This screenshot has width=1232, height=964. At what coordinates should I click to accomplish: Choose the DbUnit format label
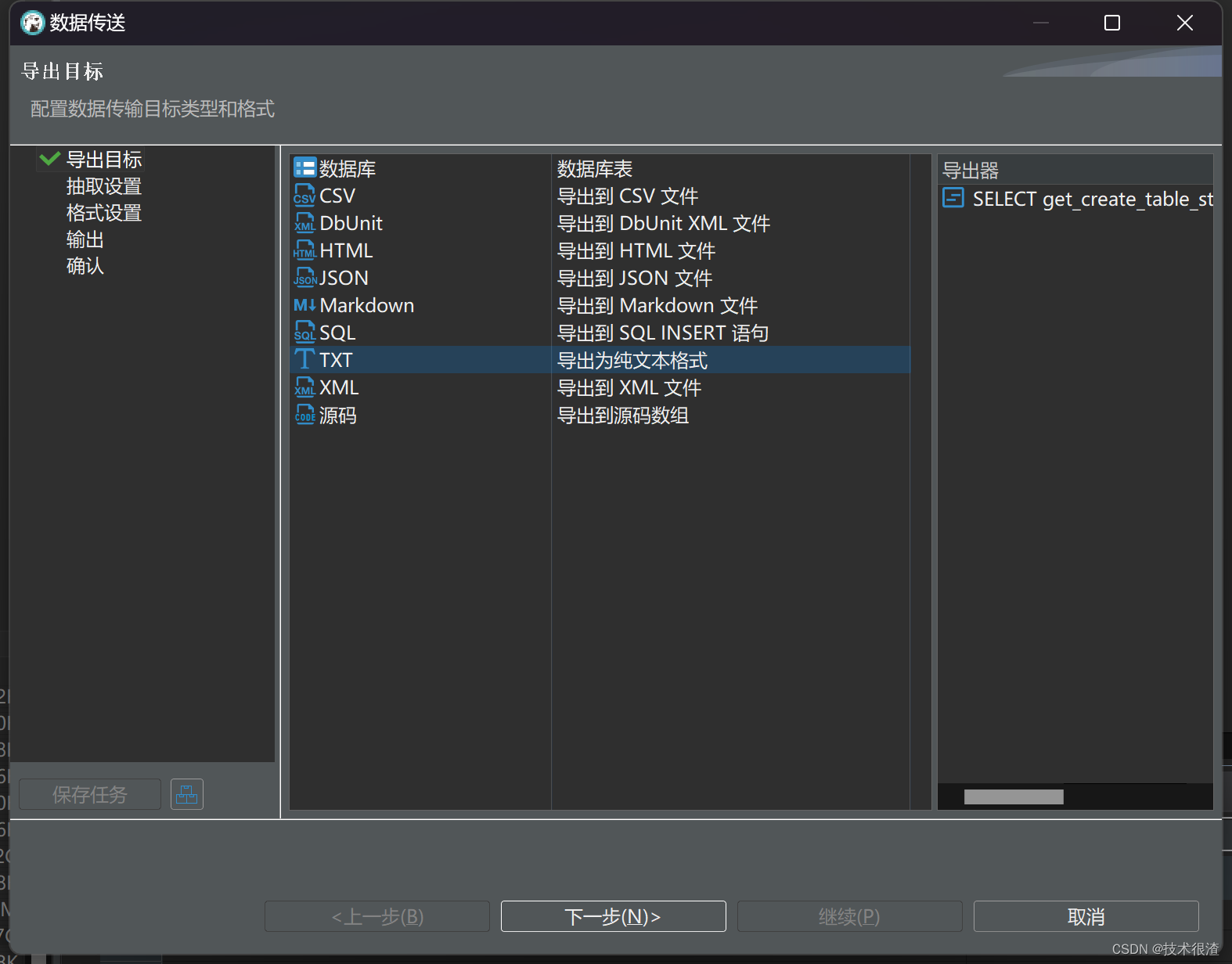351,223
